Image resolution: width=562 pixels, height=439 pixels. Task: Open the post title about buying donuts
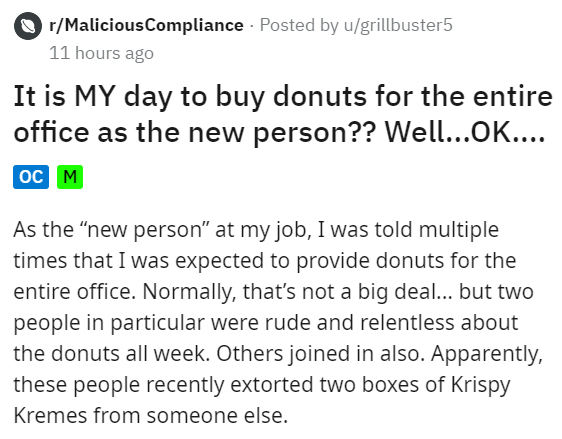pyautogui.click(x=283, y=114)
